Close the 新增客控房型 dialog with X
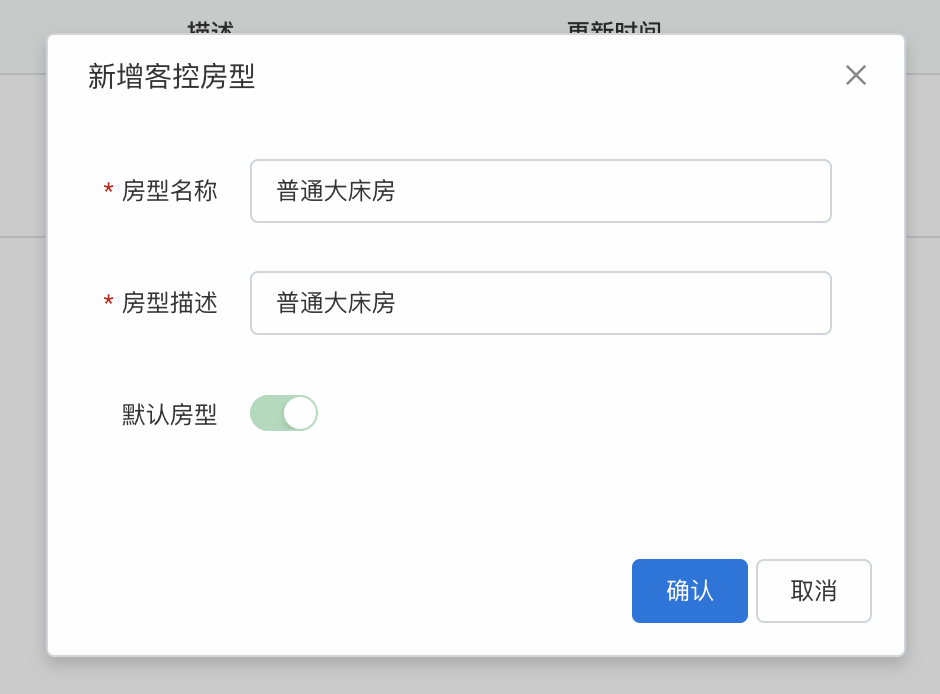The height and width of the screenshot is (694, 940). coord(855,76)
